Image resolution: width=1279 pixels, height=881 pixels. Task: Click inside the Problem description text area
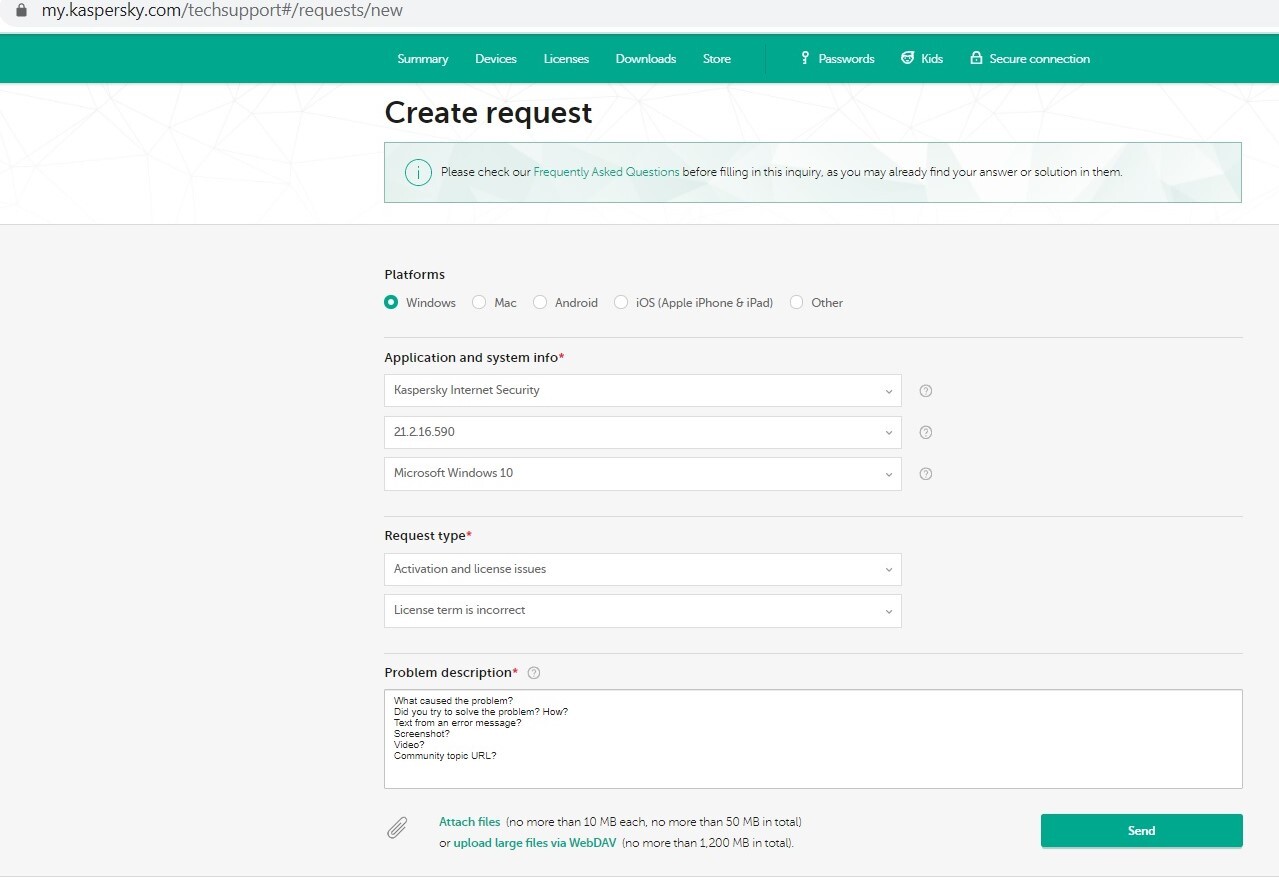click(x=813, y=739)
